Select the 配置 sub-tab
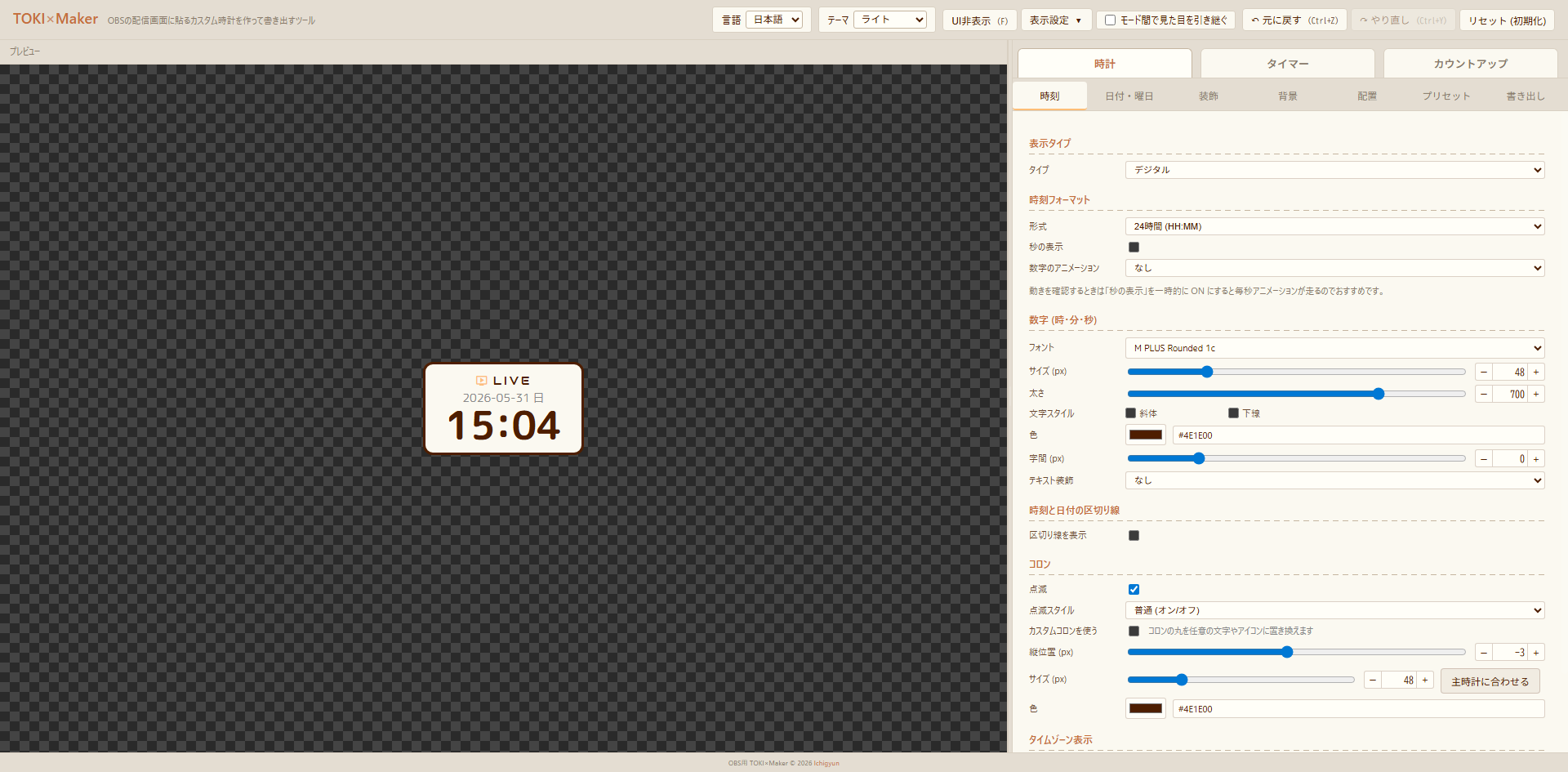The width and height of the screenshot is (1568, 772). (1367, 96)
